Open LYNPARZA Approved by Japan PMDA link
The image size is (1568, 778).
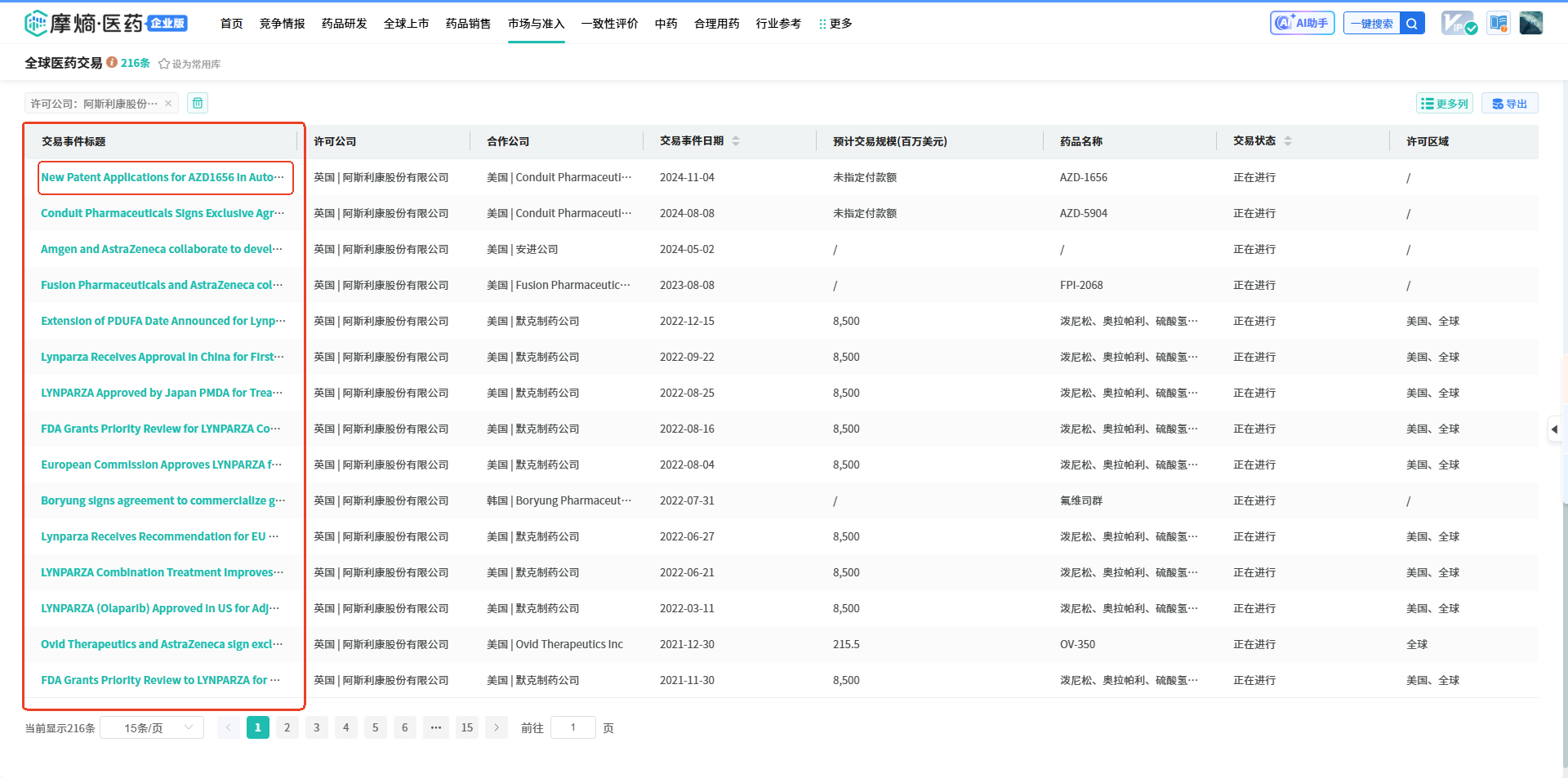(162, 393)
